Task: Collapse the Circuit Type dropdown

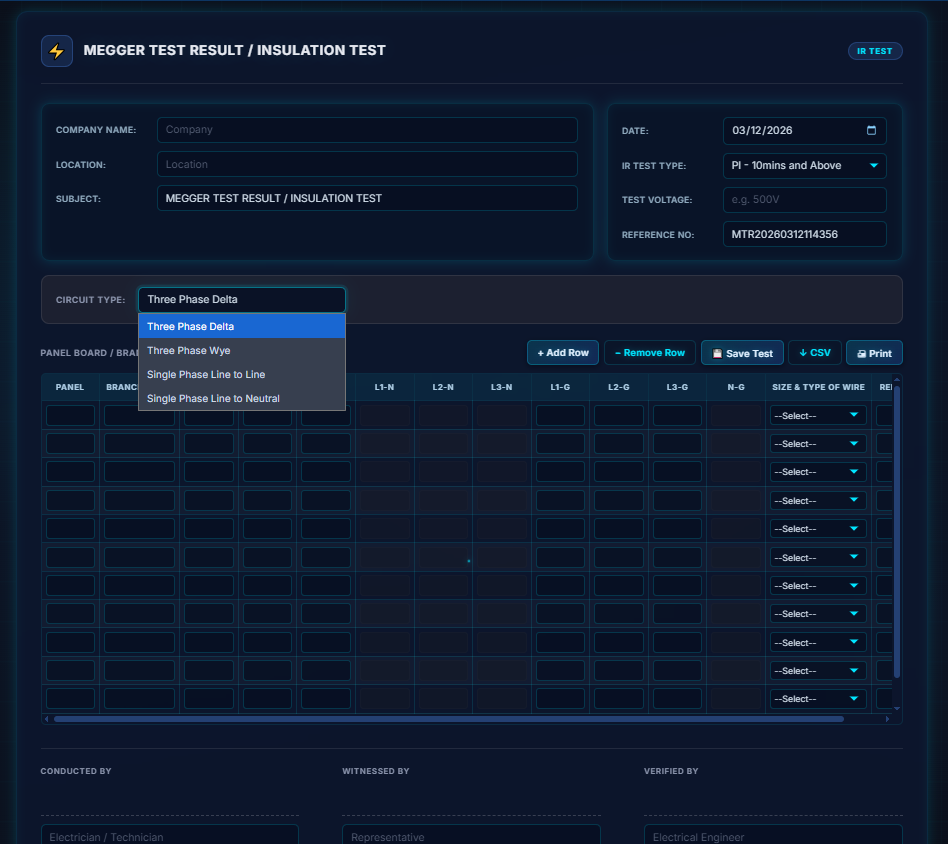Action: pos(241,300)
